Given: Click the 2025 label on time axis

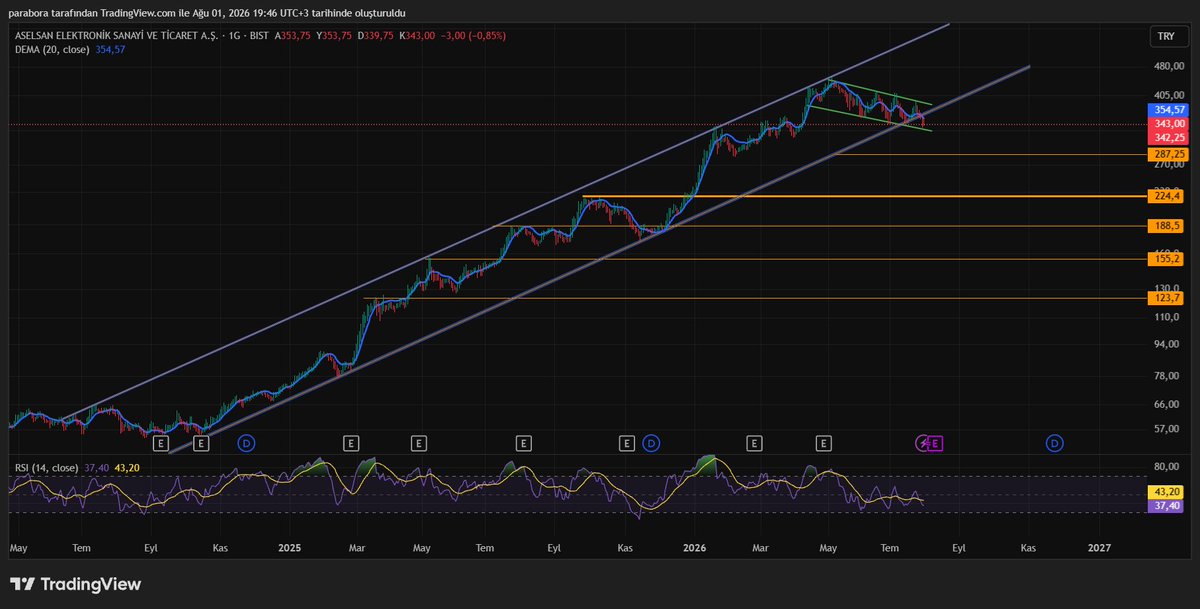Looking at the screenshot, I should [289, 548].
